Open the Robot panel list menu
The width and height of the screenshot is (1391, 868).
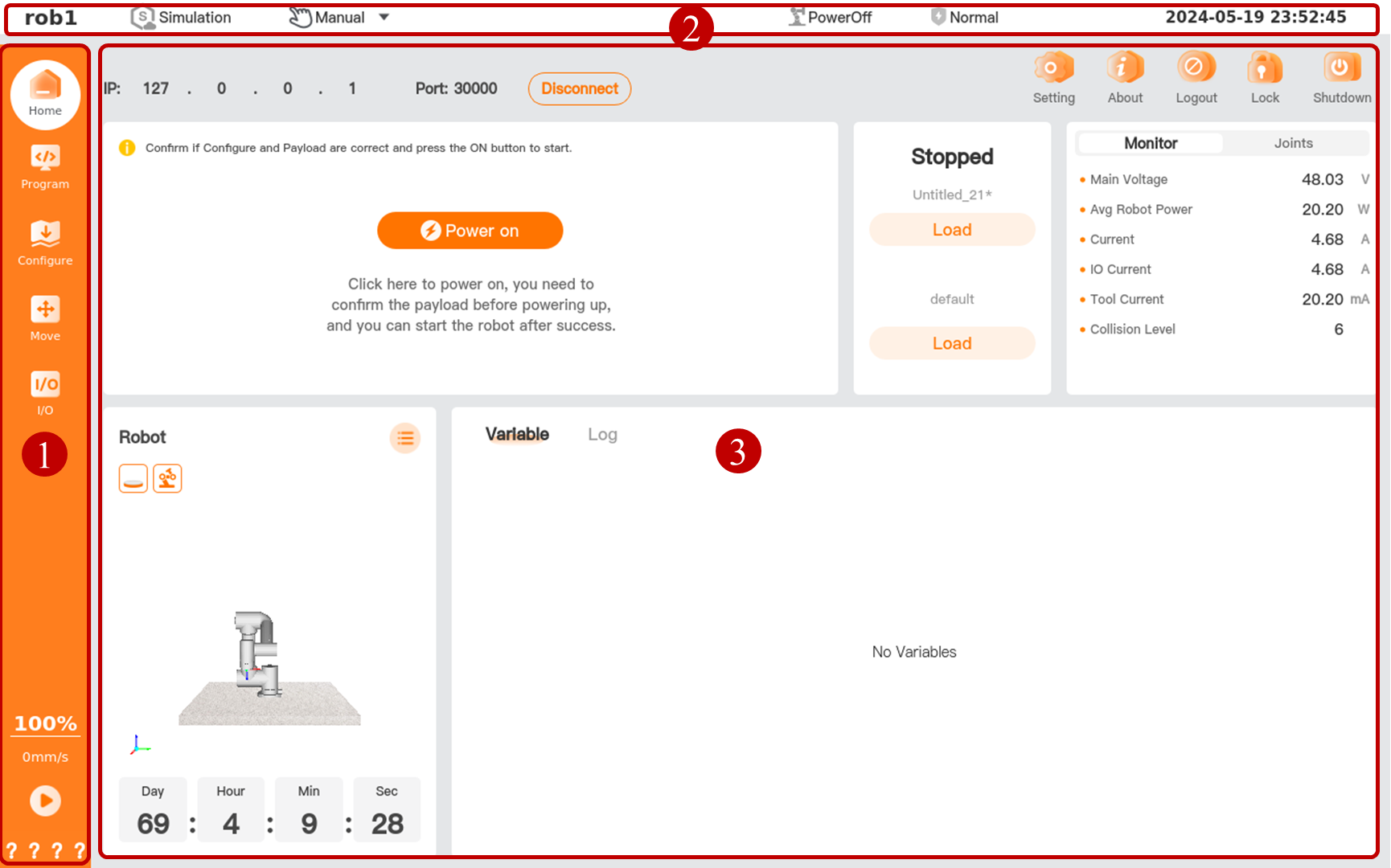(x=405, y=438)
